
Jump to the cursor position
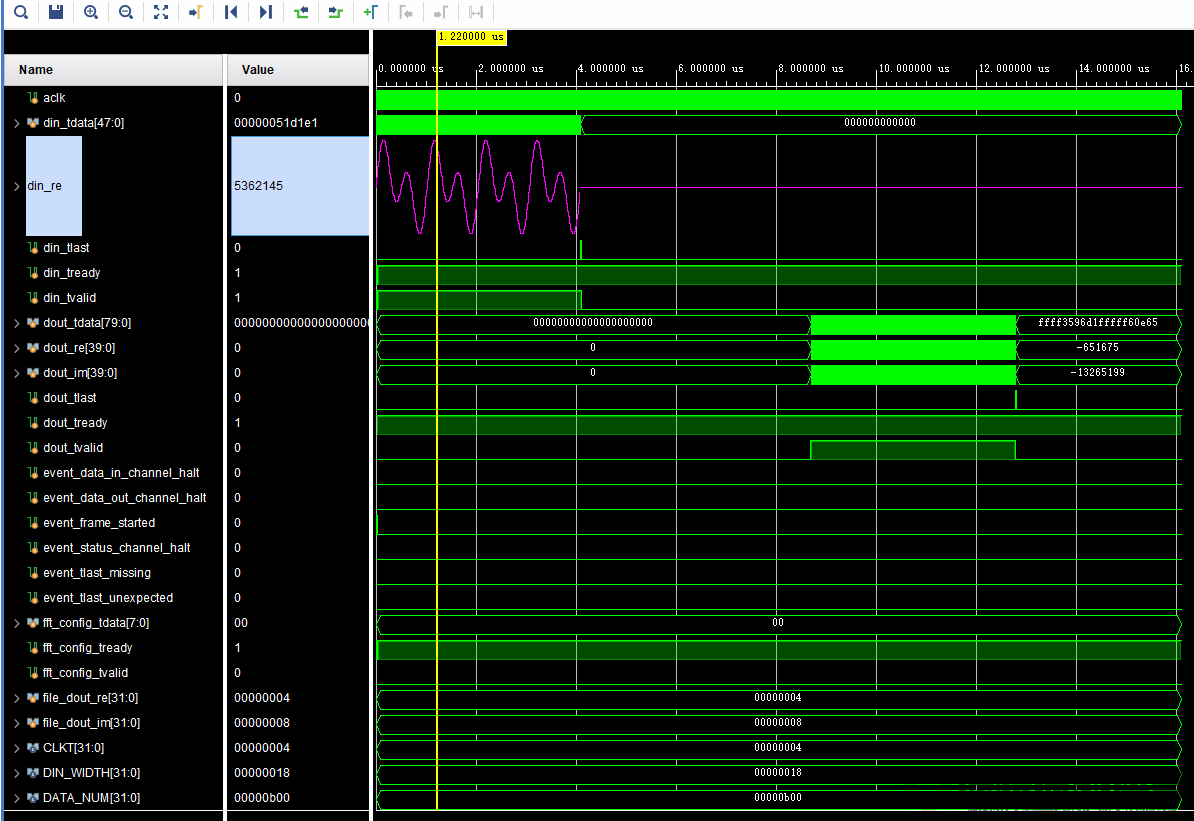tap(195, 12)
